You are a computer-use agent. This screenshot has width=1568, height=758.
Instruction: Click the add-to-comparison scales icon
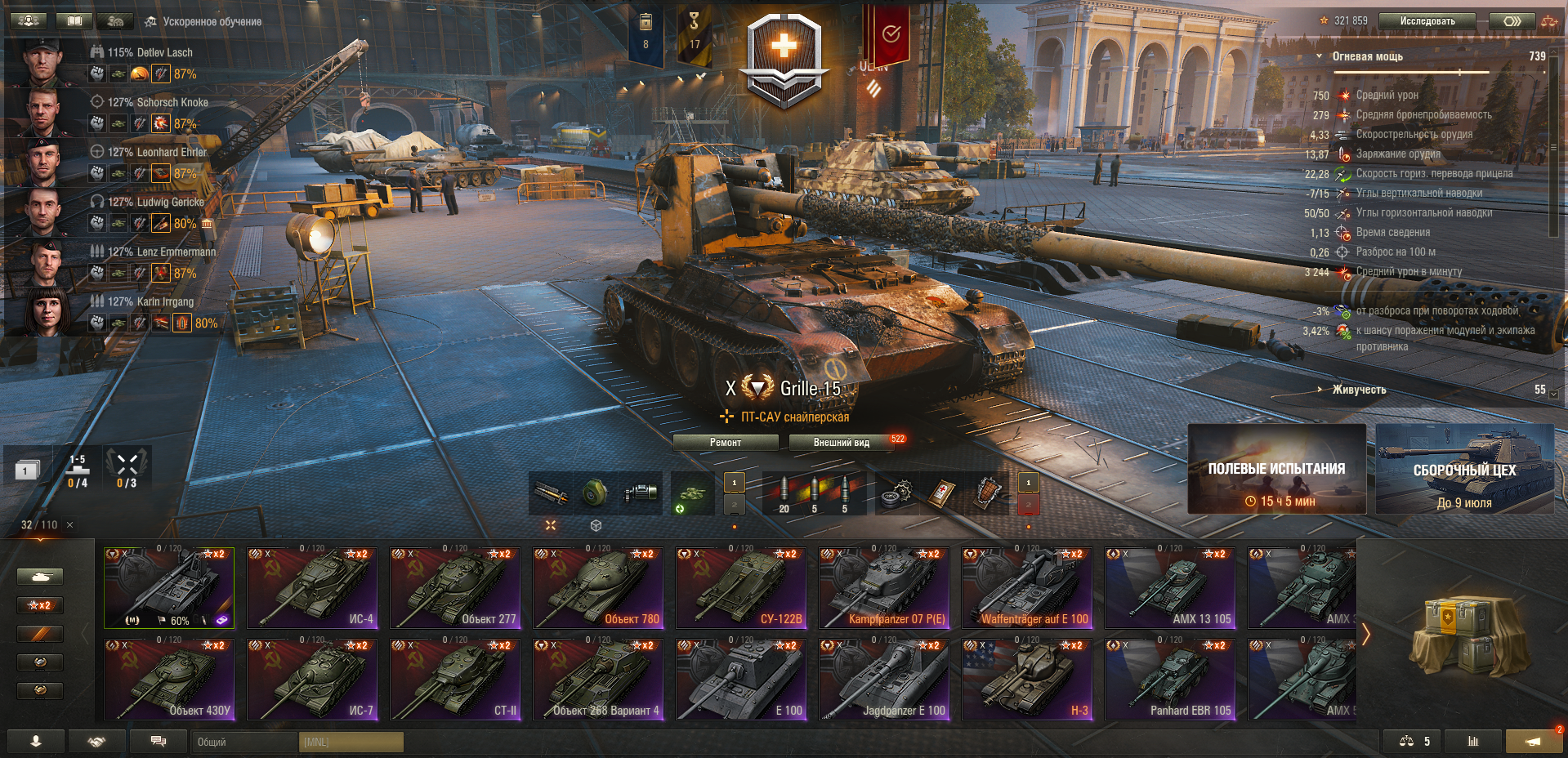pos(1406,741)
